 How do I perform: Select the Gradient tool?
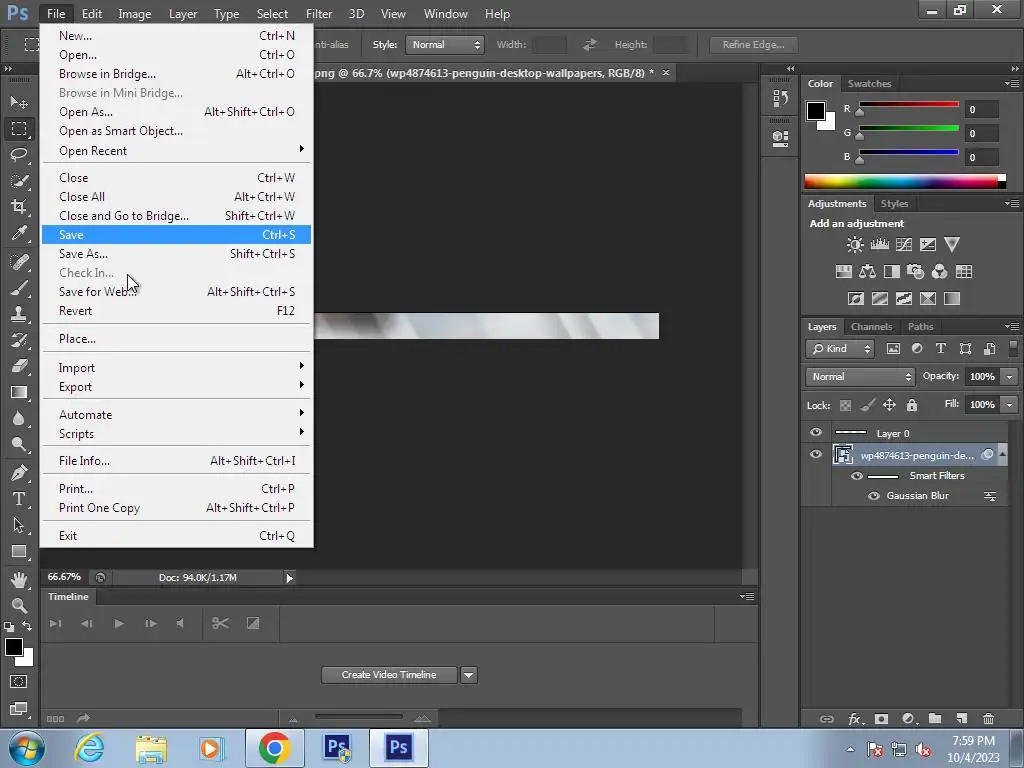19,392
